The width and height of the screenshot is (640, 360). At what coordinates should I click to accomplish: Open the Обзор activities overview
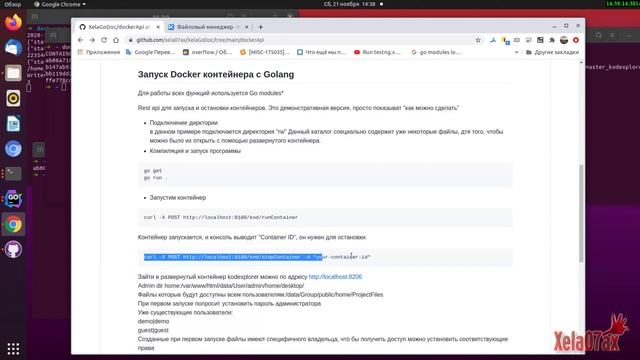[12, 4]
